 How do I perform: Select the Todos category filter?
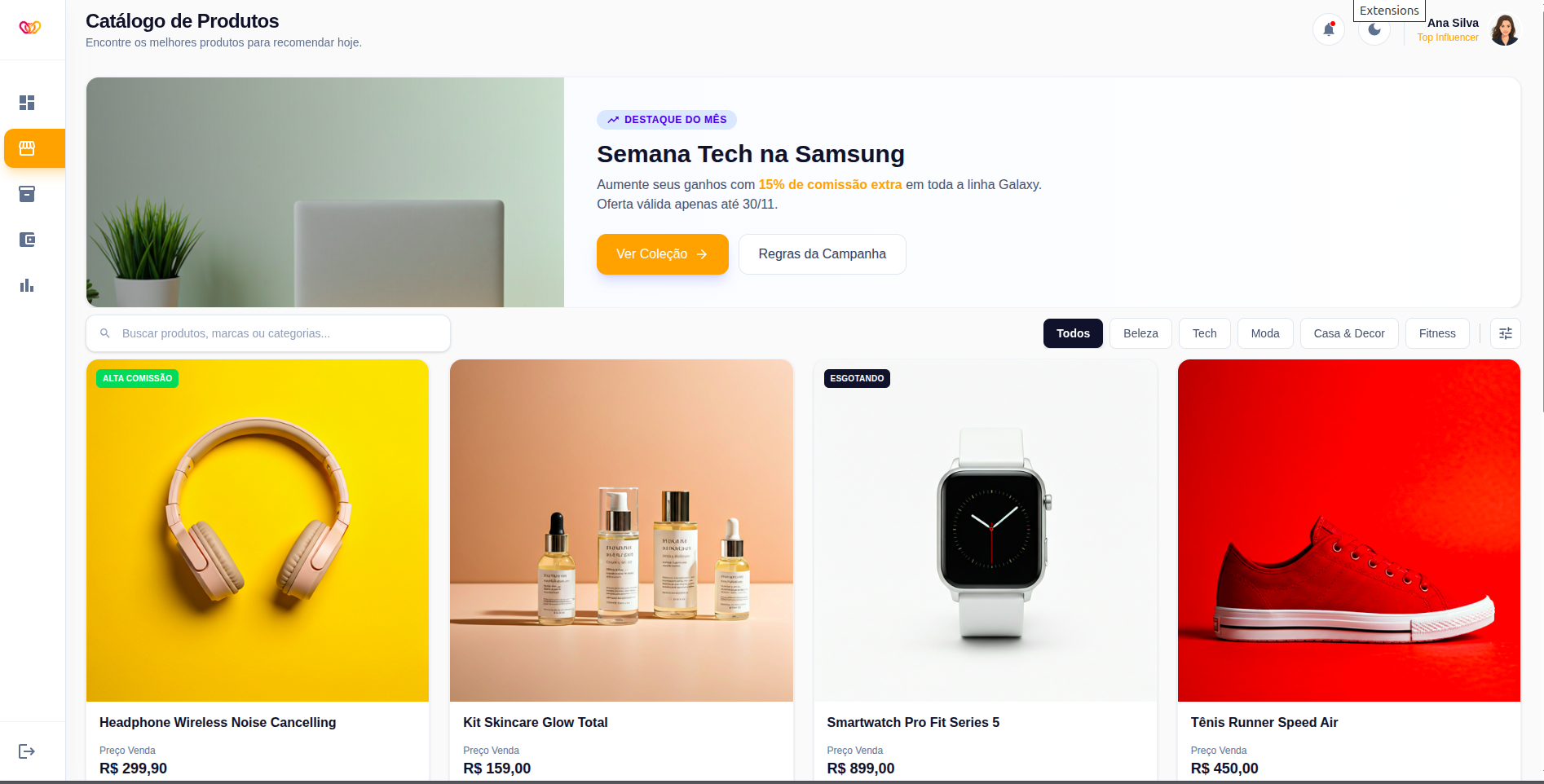pyautogui.click(x=1073, y=333)
